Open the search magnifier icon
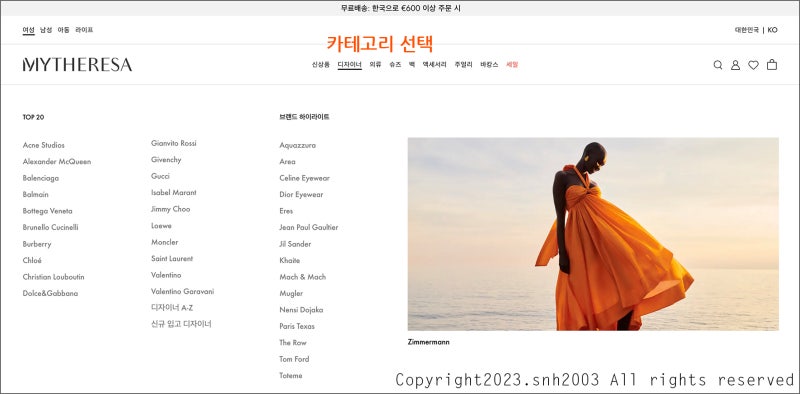Image resolution: width=800 pixels, height=394 pixels. 718,65
